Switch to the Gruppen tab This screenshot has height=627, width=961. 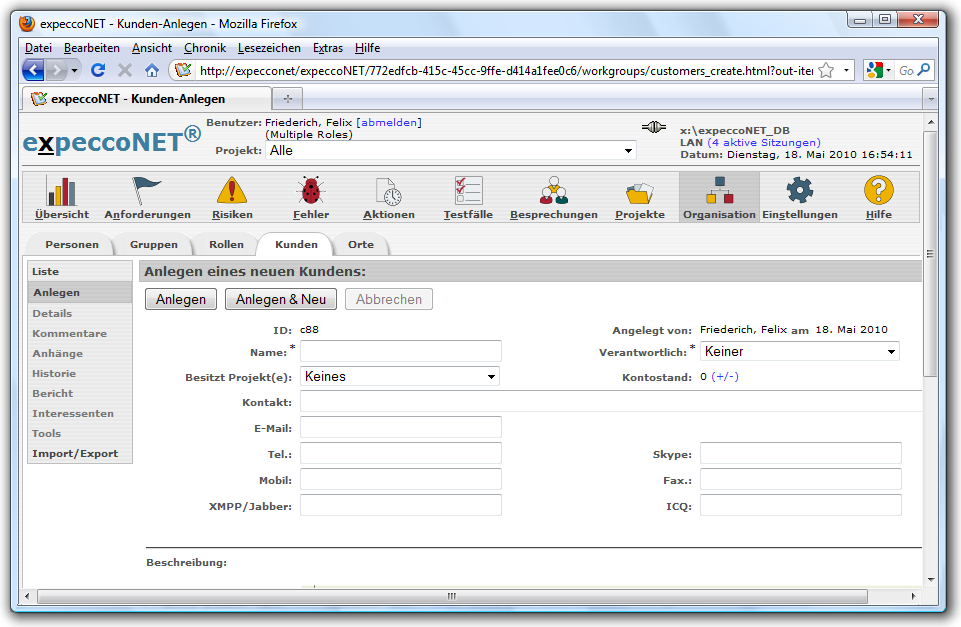pyautogui.click(x=153, y=244)
